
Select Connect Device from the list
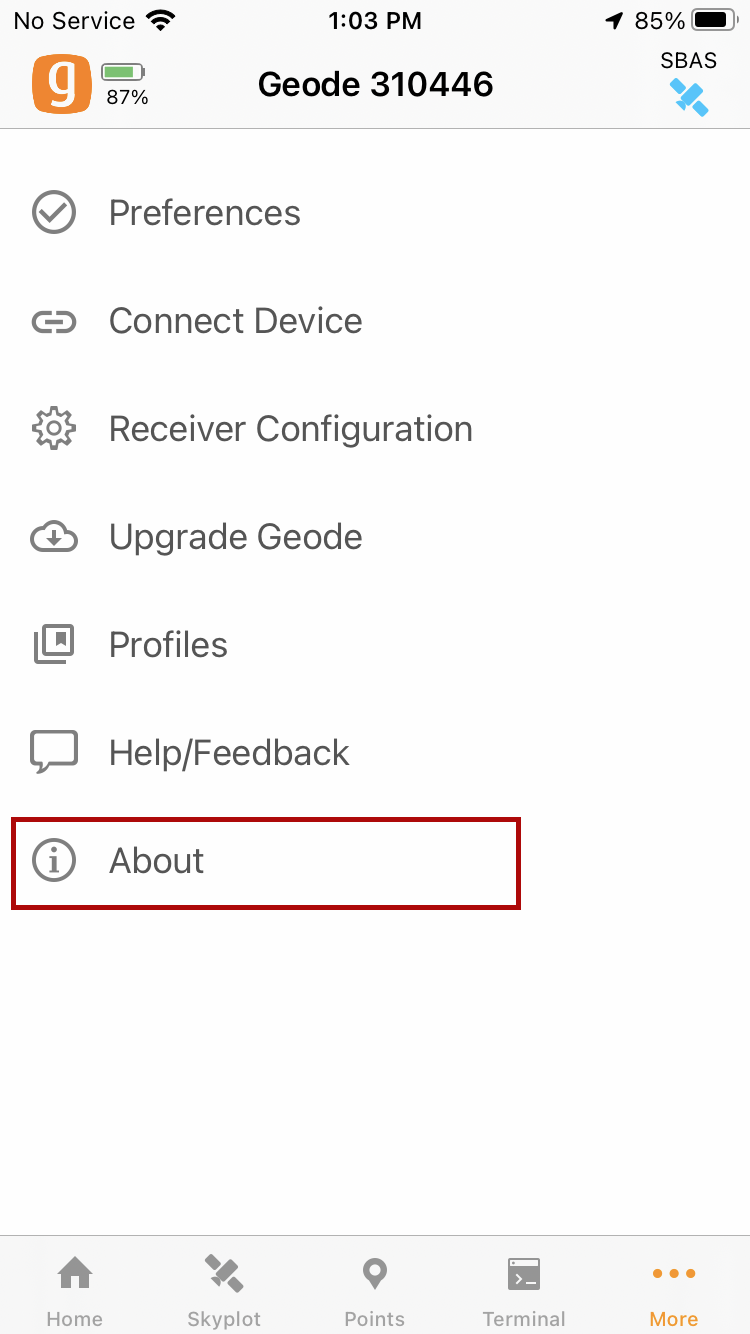pyautogui.click(x=236, y=321)
